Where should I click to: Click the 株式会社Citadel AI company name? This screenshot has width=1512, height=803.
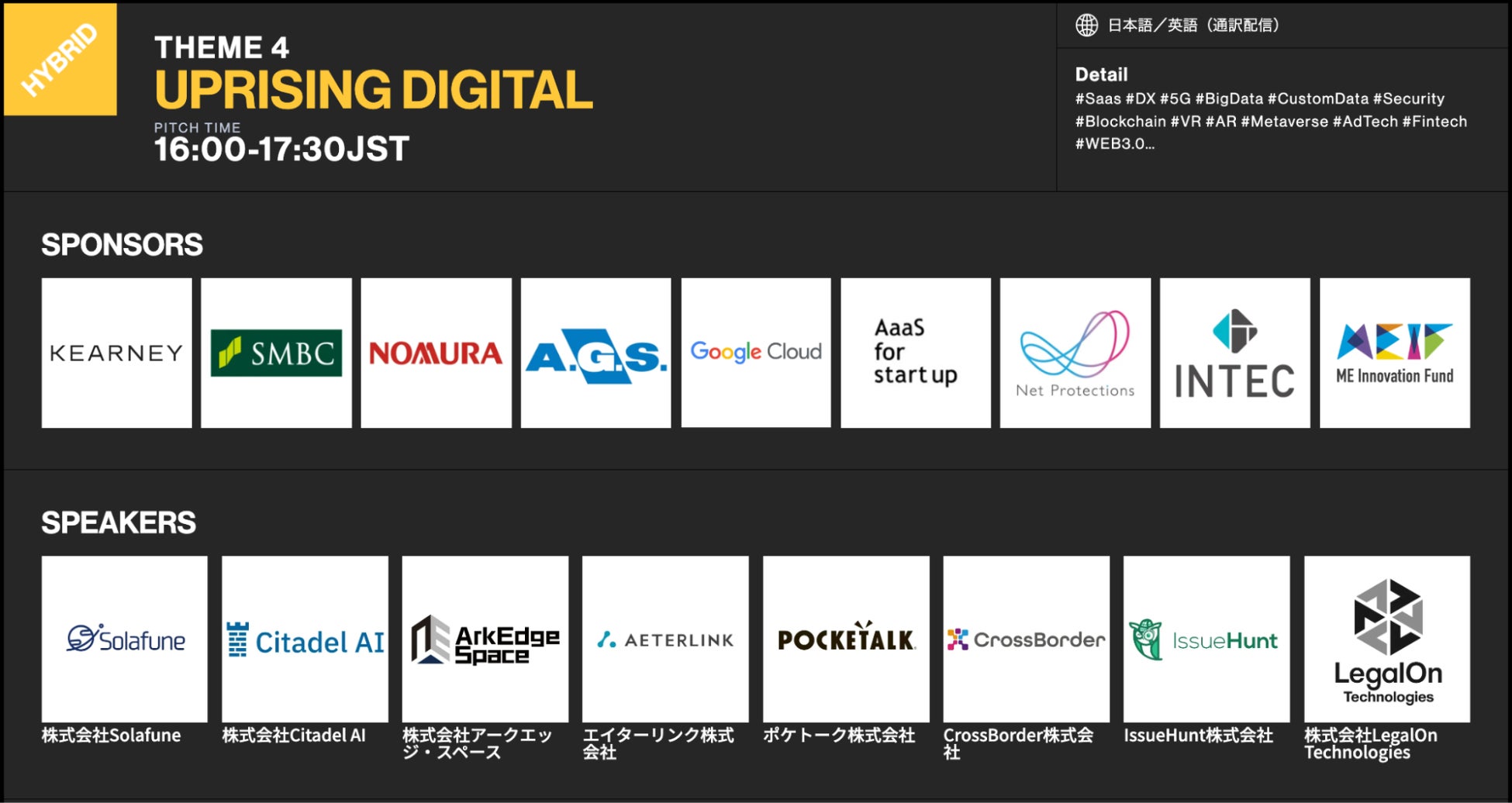tap(294, 735)
